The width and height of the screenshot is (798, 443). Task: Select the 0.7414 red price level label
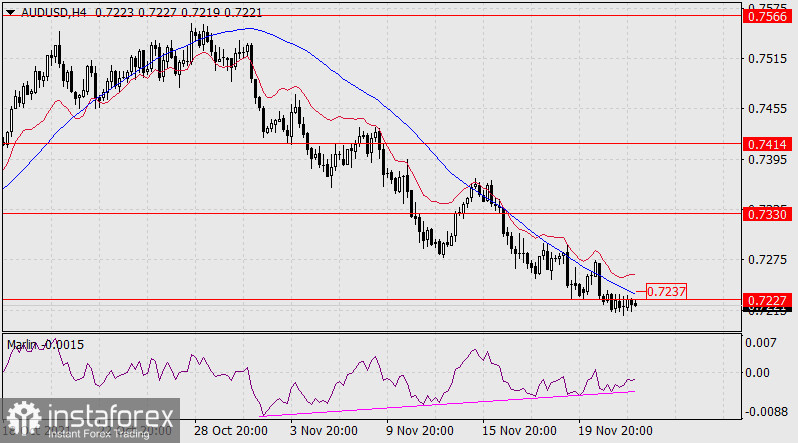768,145
